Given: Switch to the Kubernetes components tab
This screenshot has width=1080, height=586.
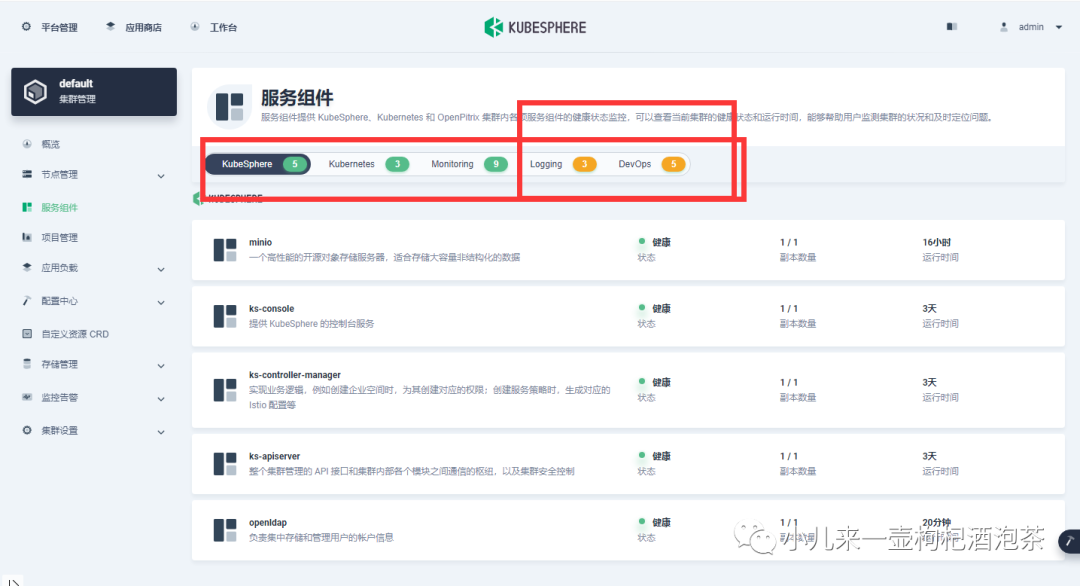Looking at the screenshot, I should pyautogui.click(x=368, y=164).
